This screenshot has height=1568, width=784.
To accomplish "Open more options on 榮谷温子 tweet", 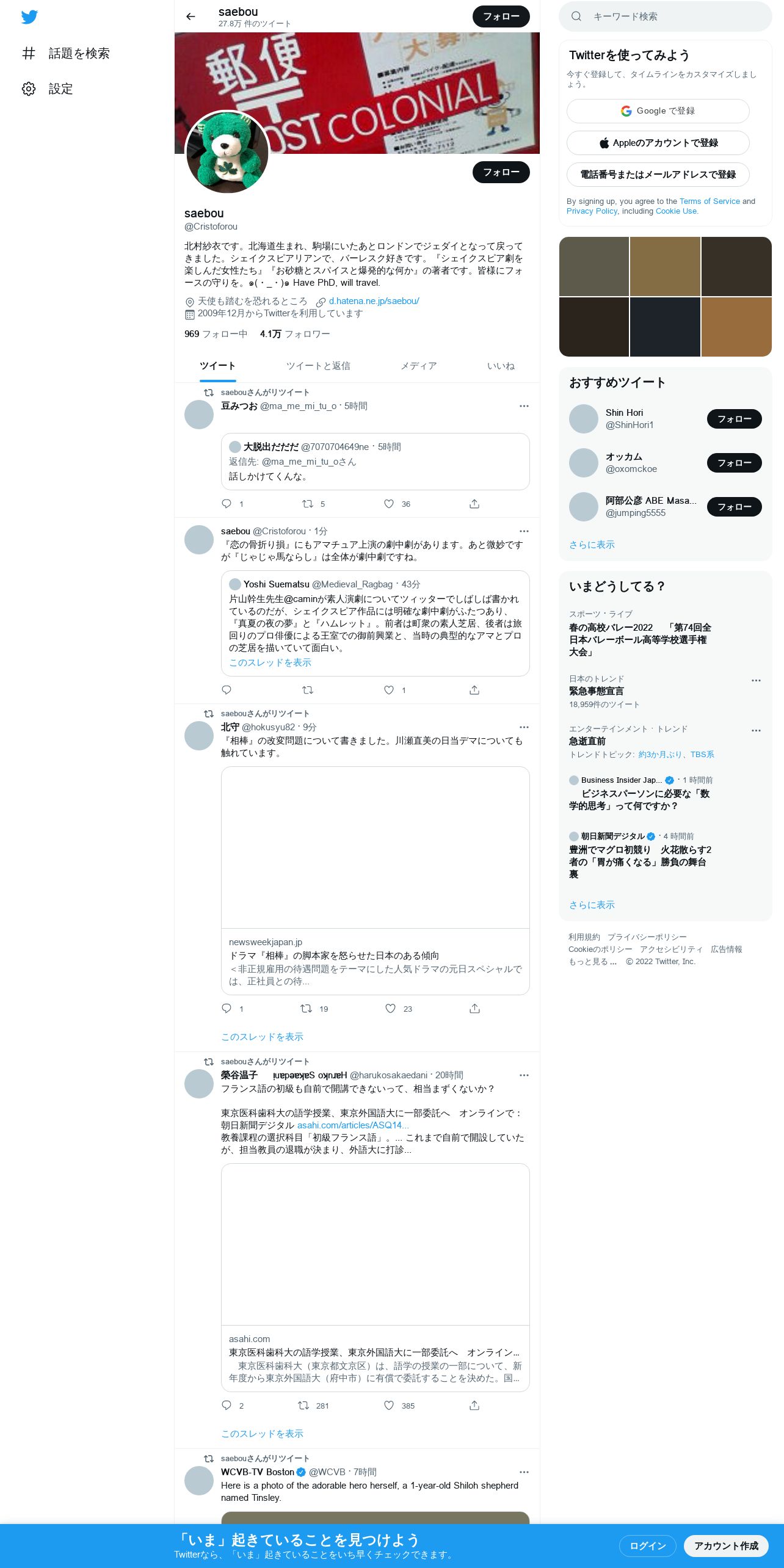I will pyautogui.click(x=524, y=1075).
